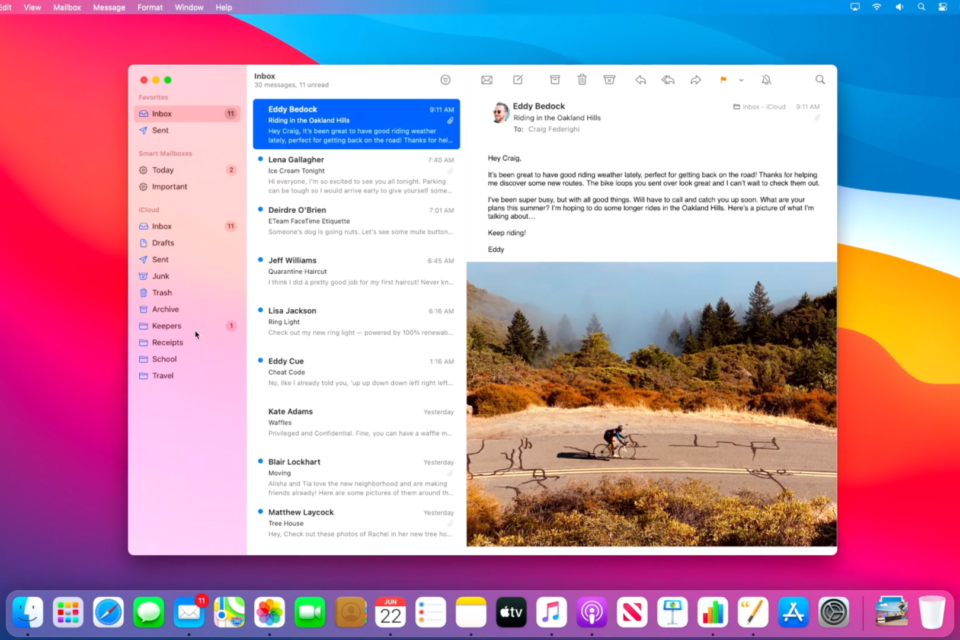Toggle the orange flag on message
The width and height of the screenshot is (960, 640).
(723, 80)
